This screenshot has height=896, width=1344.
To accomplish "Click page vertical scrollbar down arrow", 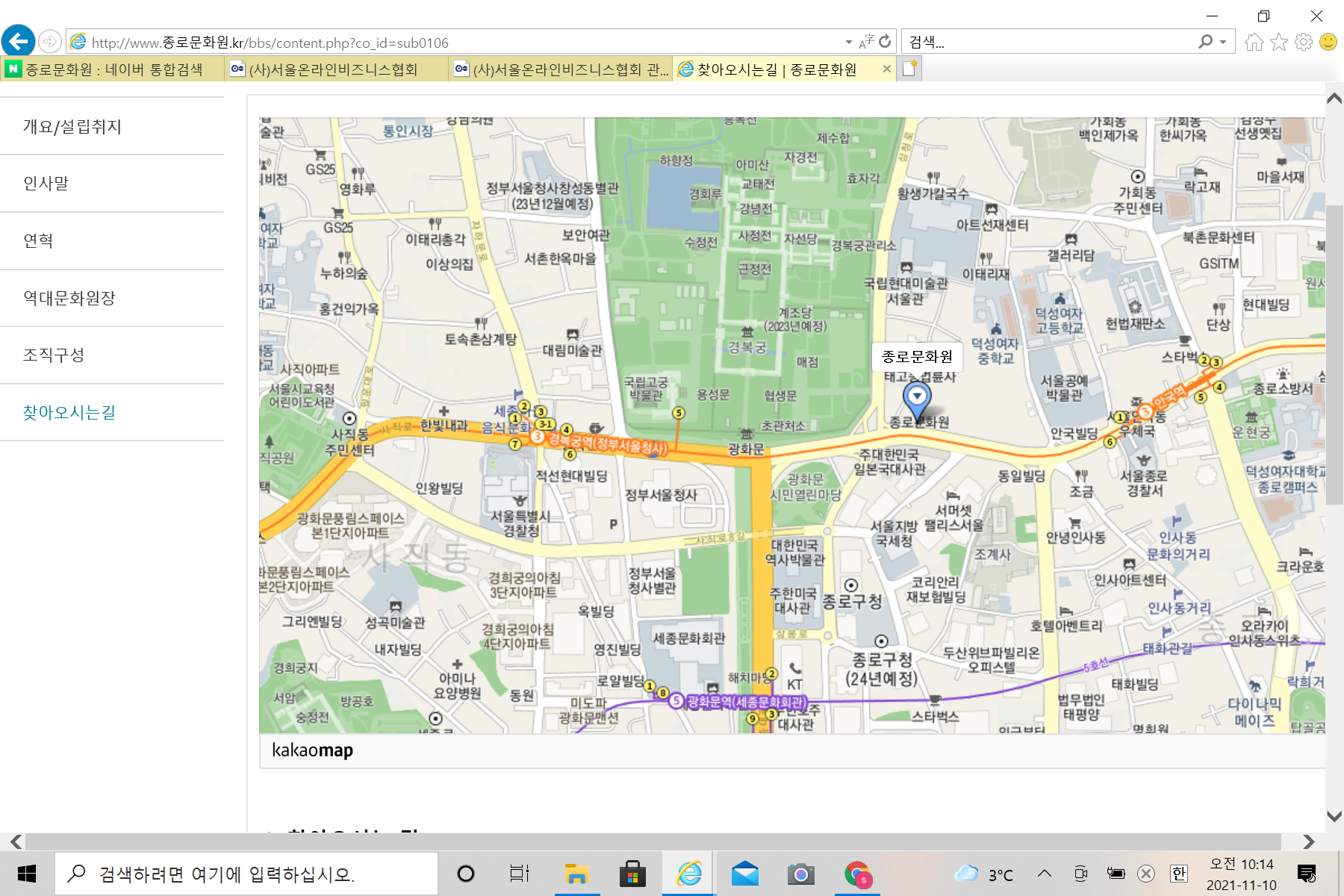I will (1334, 816).
